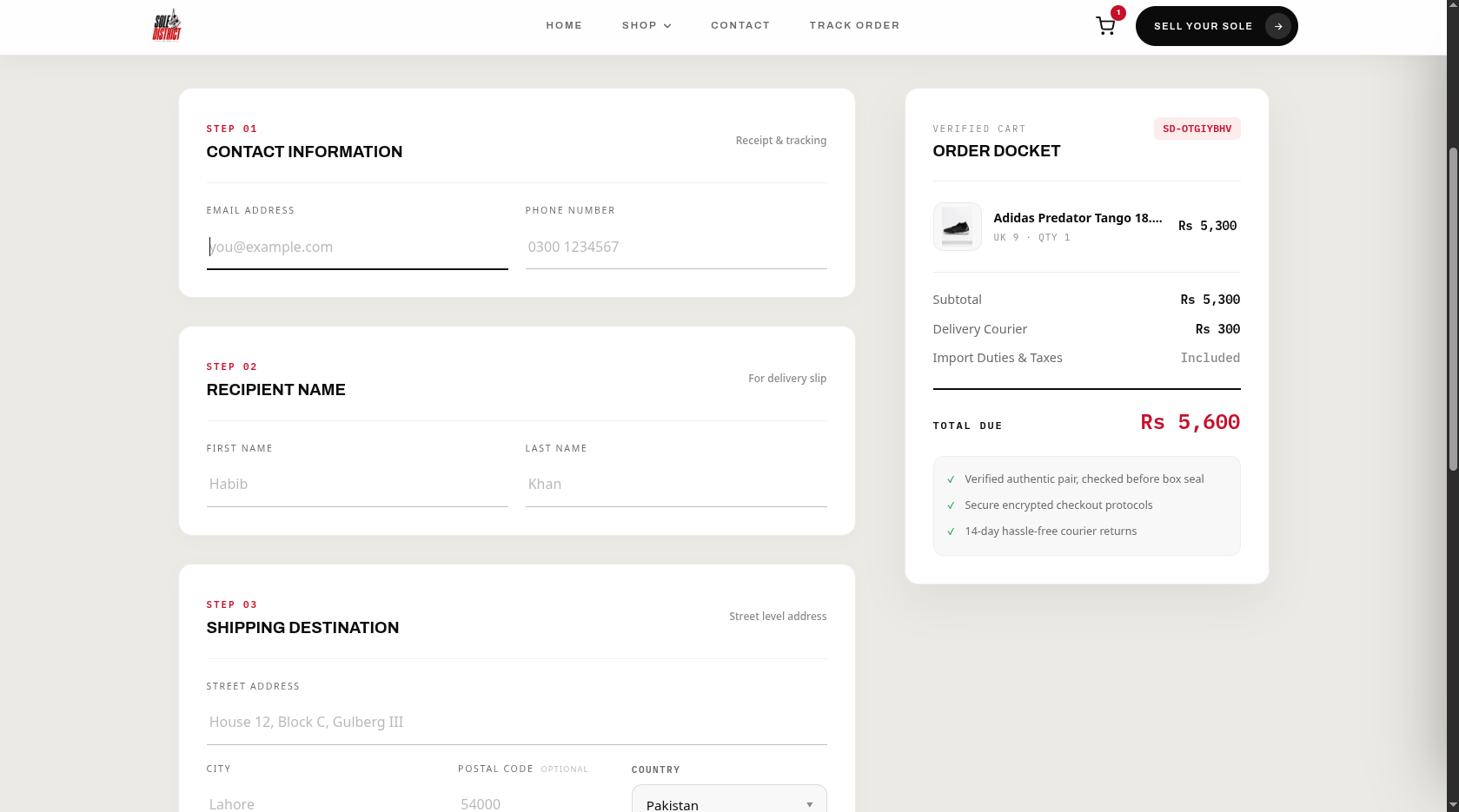
Task: Click the Adidas Predator Tango 18 product name
Action: pos(1078,218)
